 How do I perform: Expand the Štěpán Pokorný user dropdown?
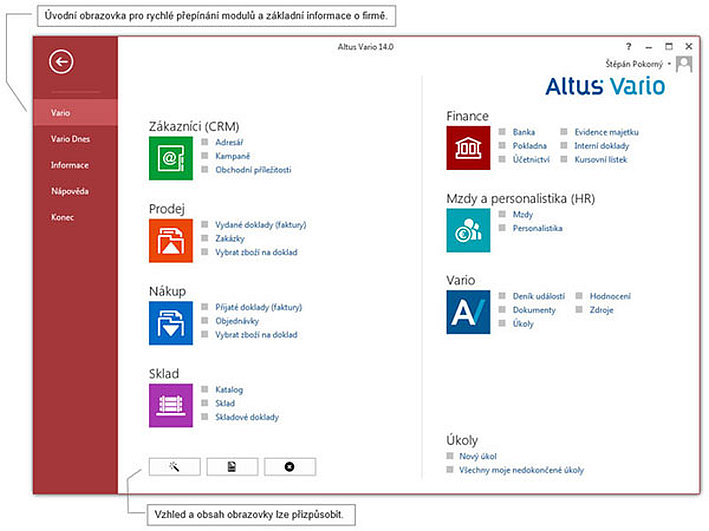tap(669, 64)
